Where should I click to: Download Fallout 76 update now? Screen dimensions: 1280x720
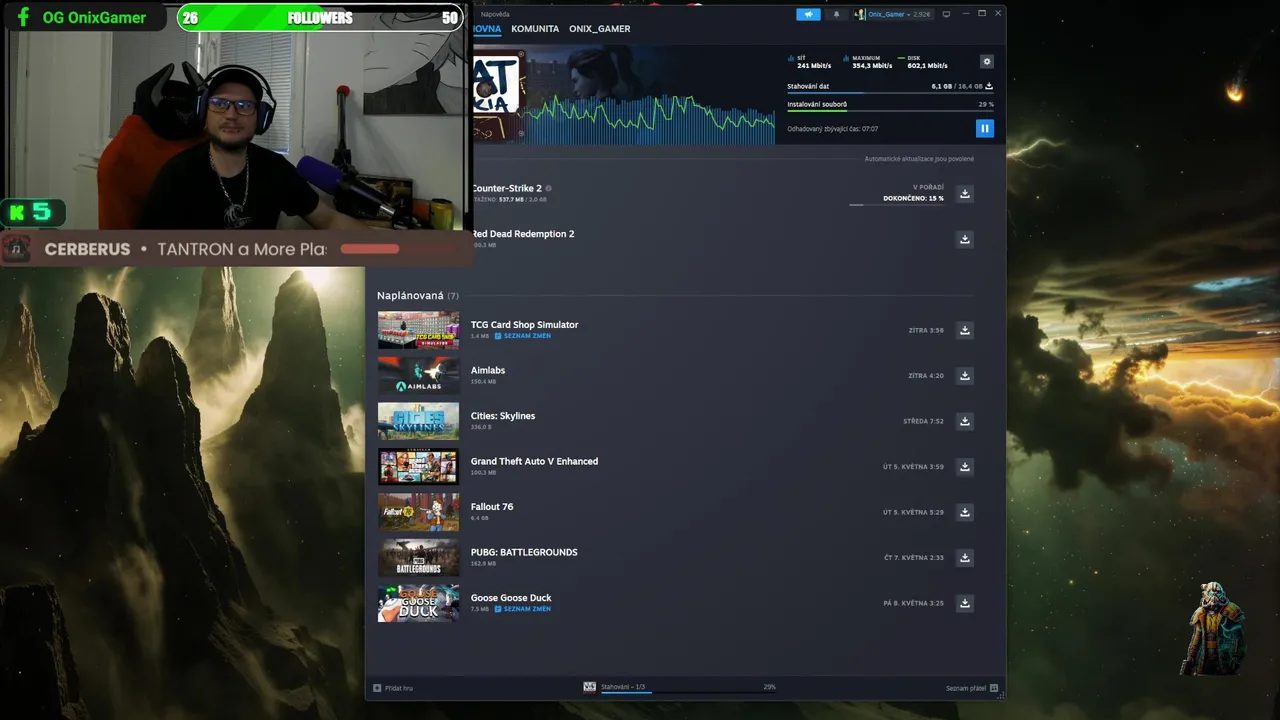[965, 512]
